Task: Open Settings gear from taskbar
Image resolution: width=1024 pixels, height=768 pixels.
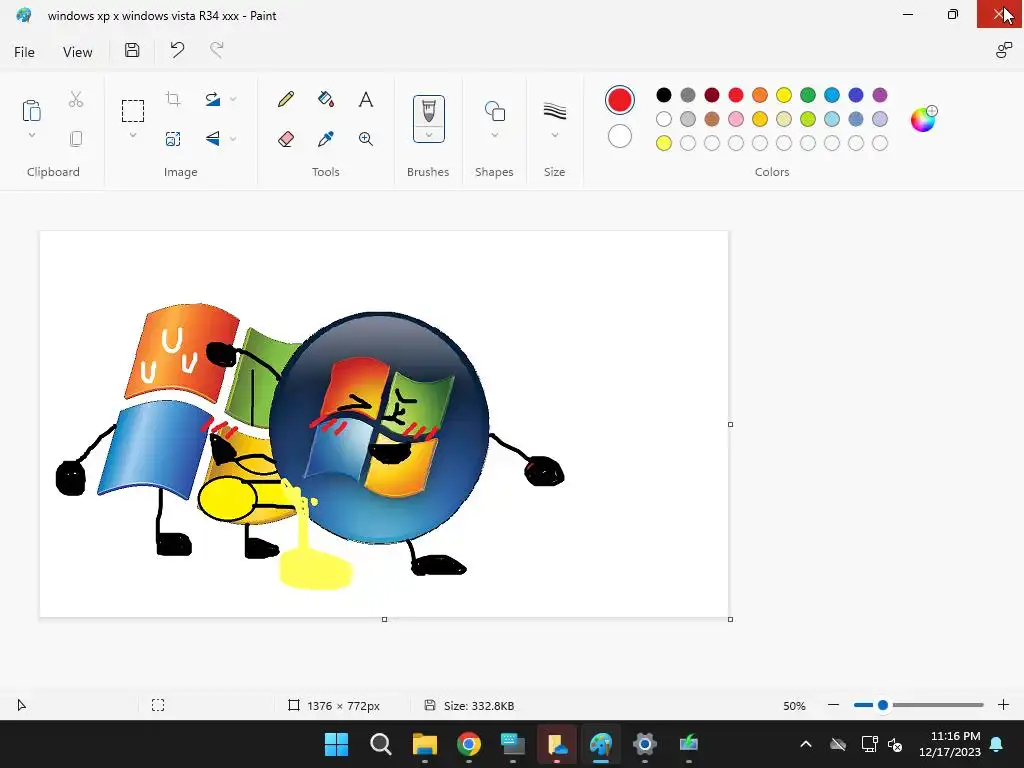Action: (x=645, y=744)
